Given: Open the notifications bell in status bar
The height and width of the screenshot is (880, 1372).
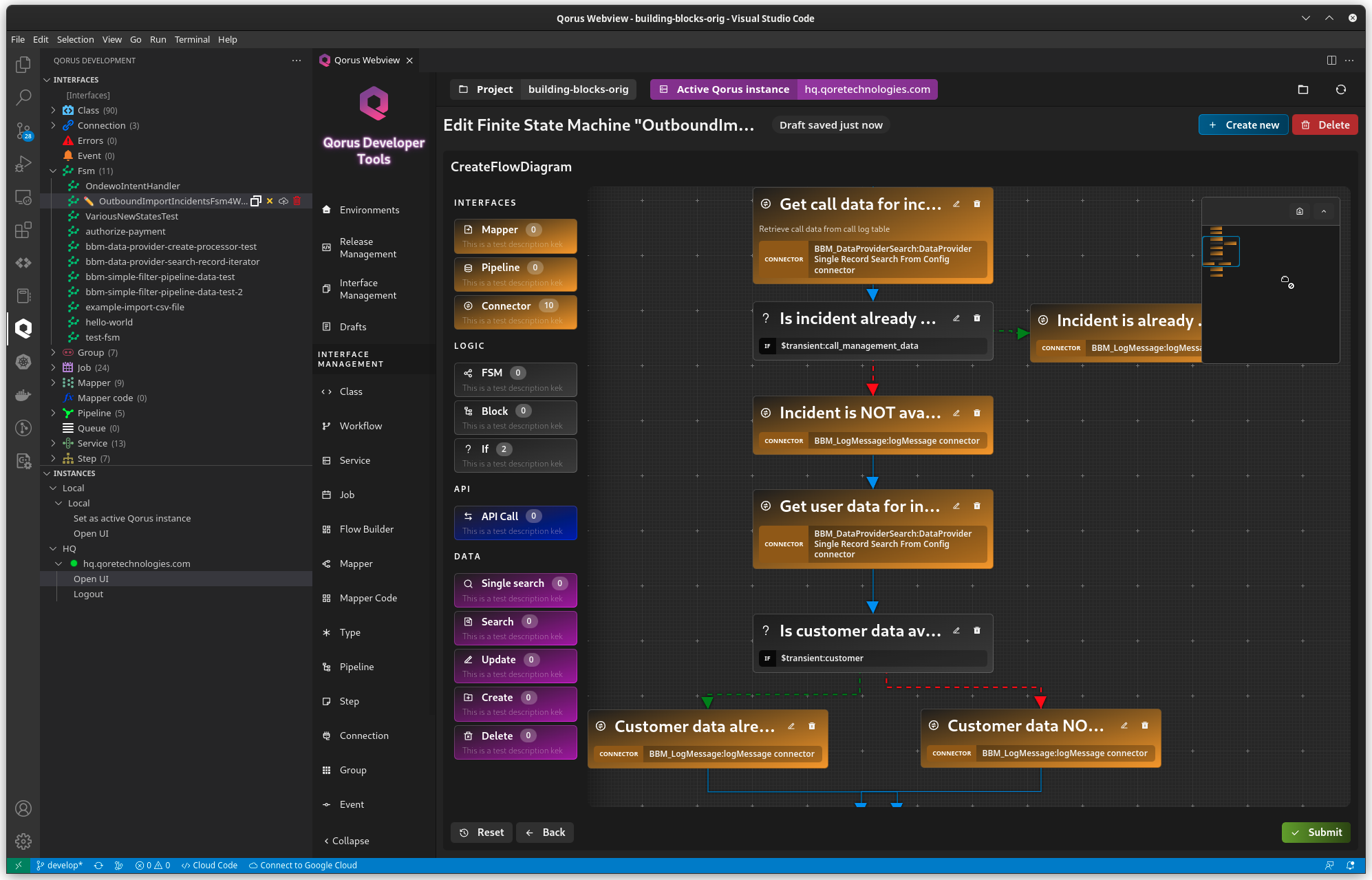Looking at the screenshot, I should point(1351,866).
